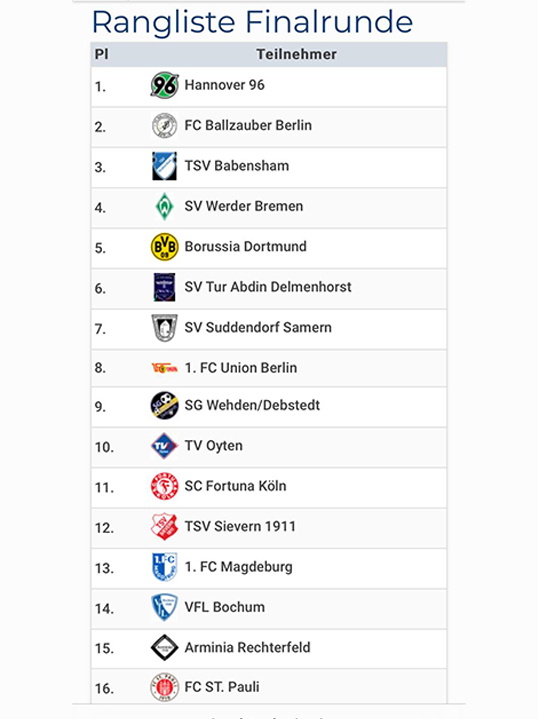Click the green Werder Bremen diamond logo

click(164, 206)
